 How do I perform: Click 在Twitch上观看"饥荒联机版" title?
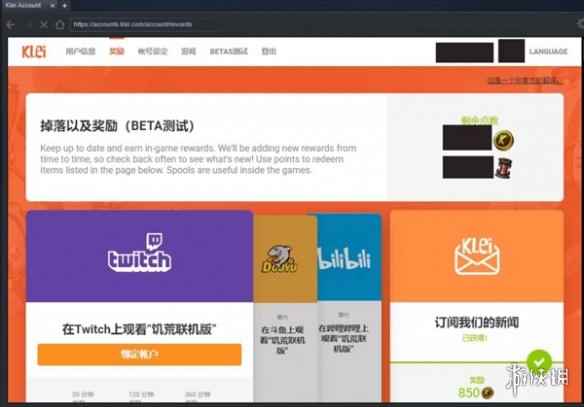pos(139,329)
